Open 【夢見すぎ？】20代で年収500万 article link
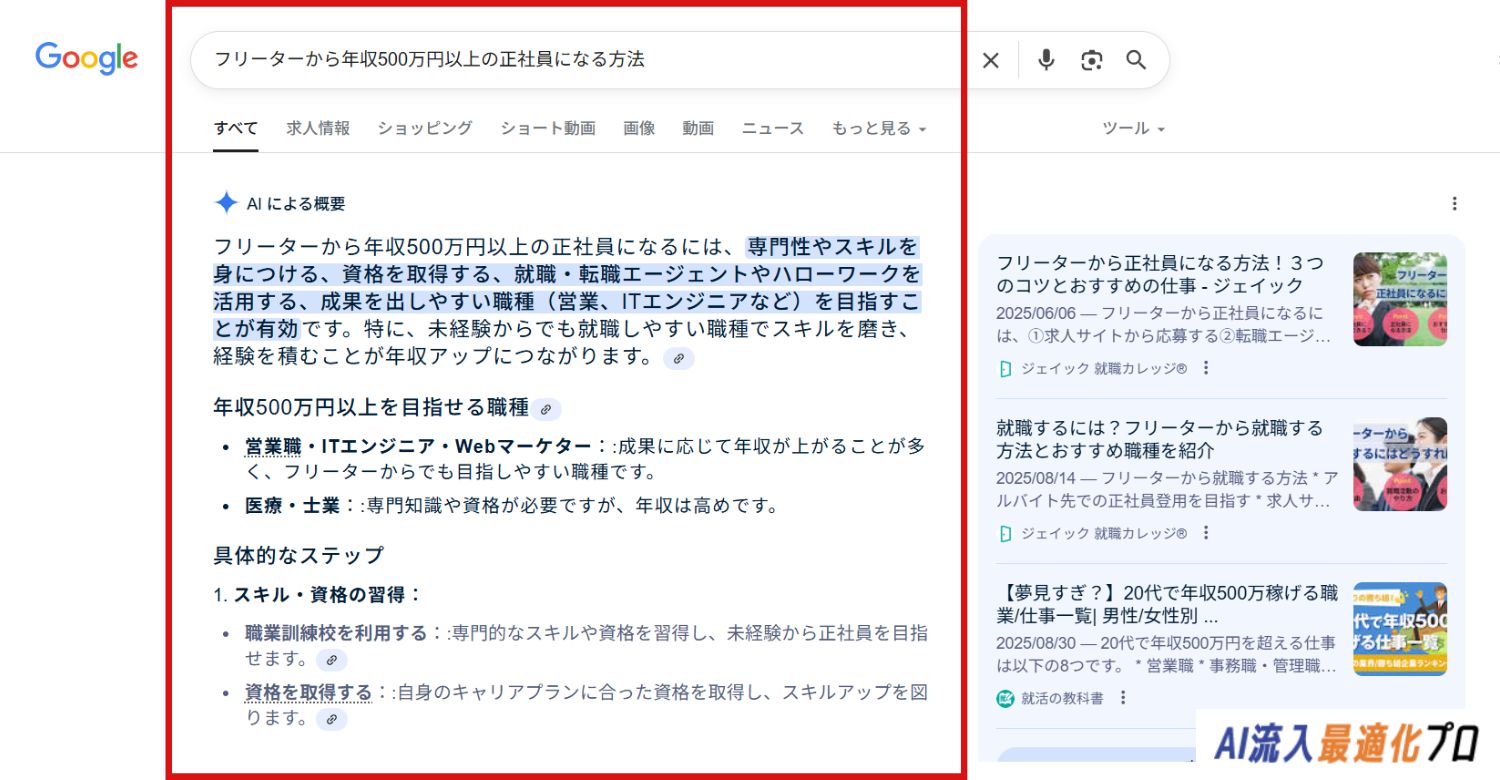 point(1166,604)
